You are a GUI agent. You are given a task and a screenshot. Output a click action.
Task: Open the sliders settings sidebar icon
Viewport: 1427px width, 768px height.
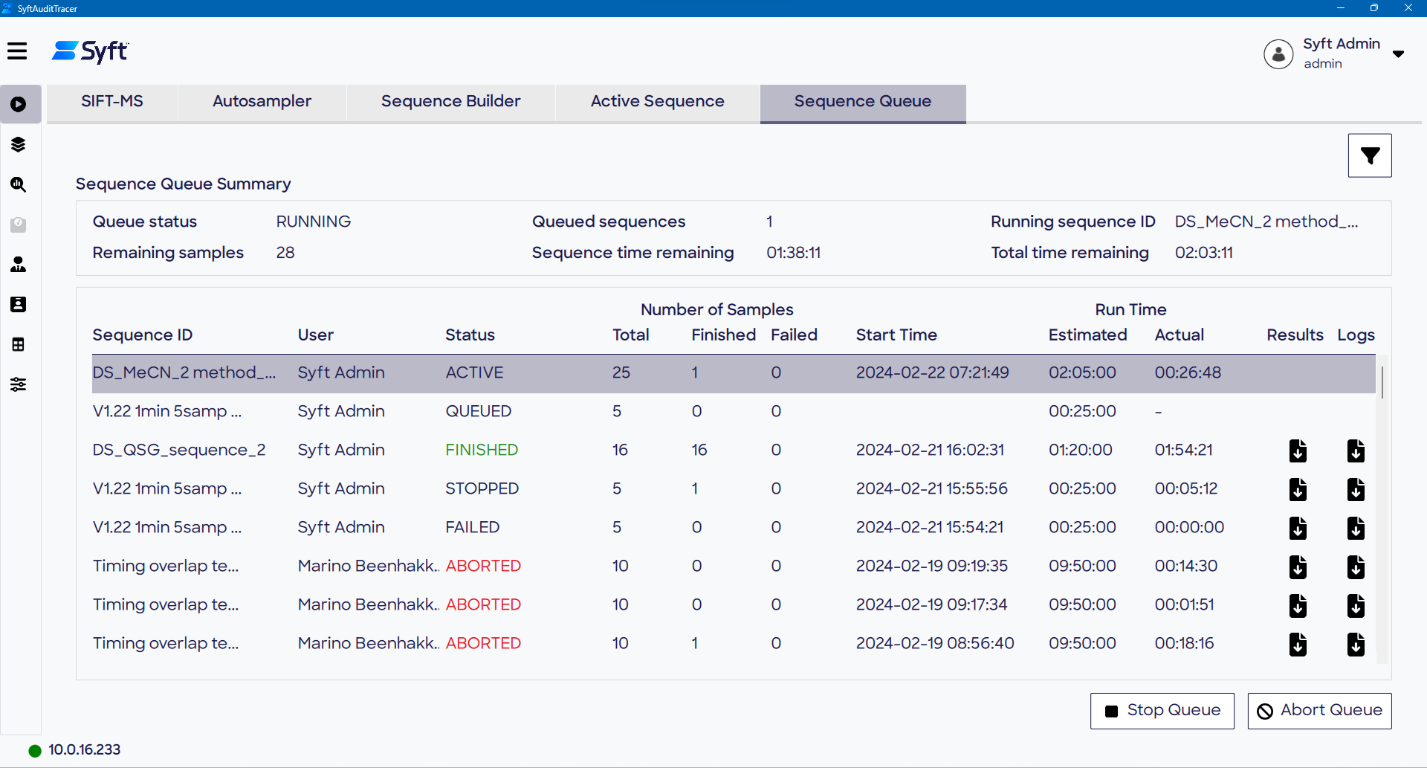pyautogui.click(x=18, y=385)
